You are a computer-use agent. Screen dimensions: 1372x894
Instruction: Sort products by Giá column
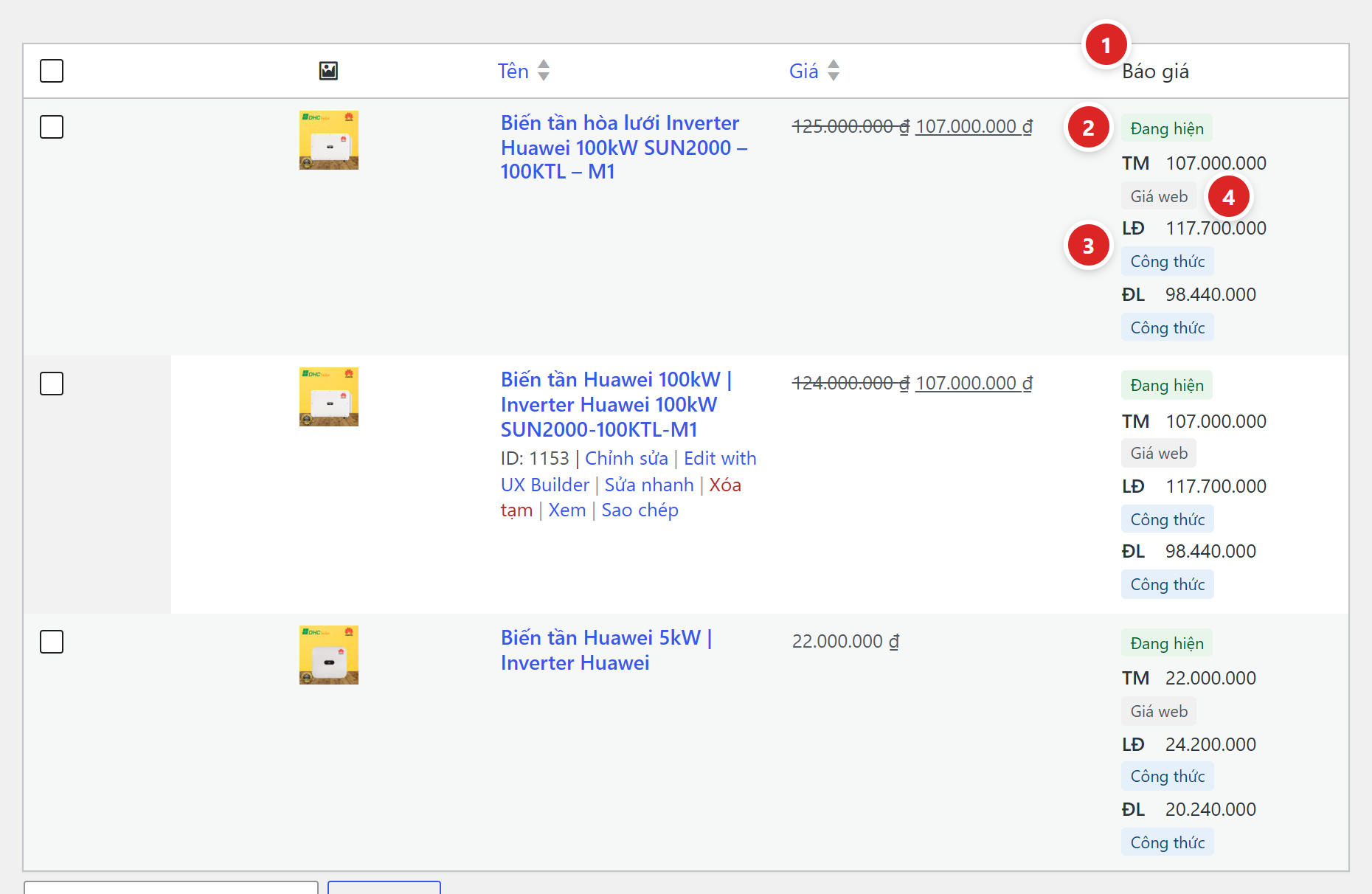coord(803,71)
